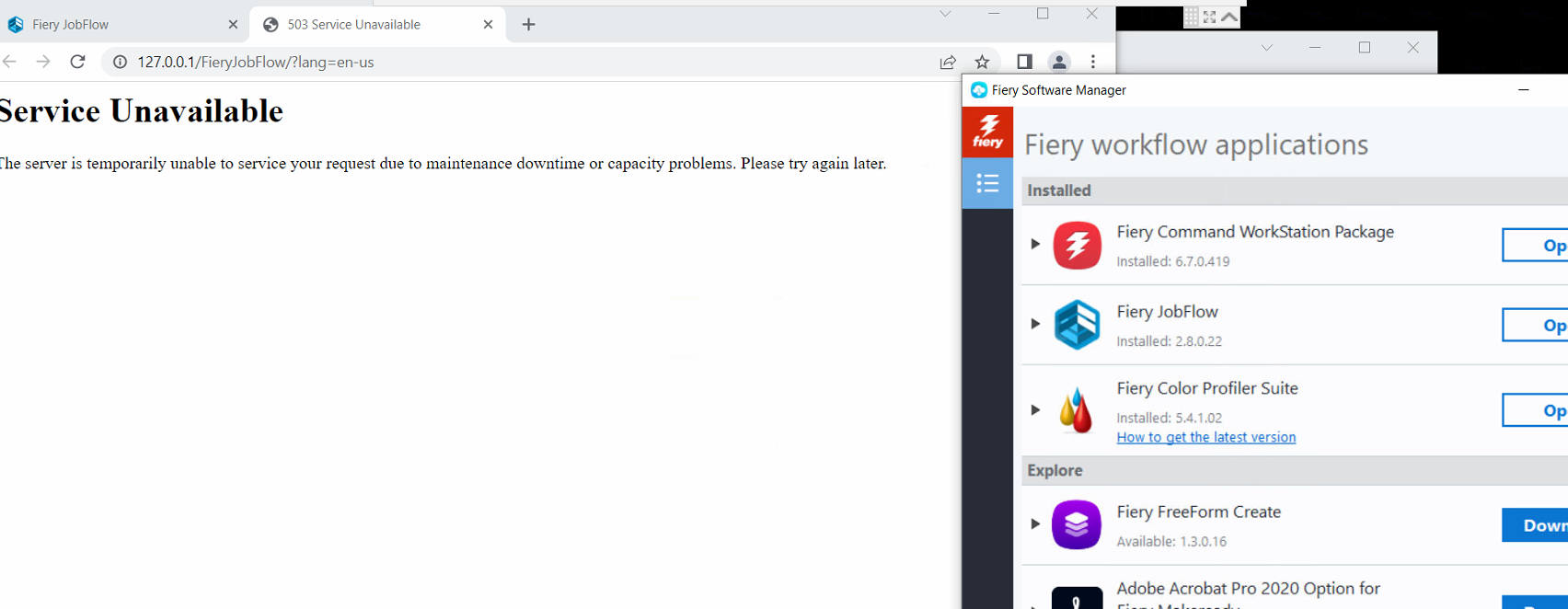Viewport: 1568px width, 609px height.
Task: Click 'Available: 1.3.0.16' version text
Action: click(1171, 541)
